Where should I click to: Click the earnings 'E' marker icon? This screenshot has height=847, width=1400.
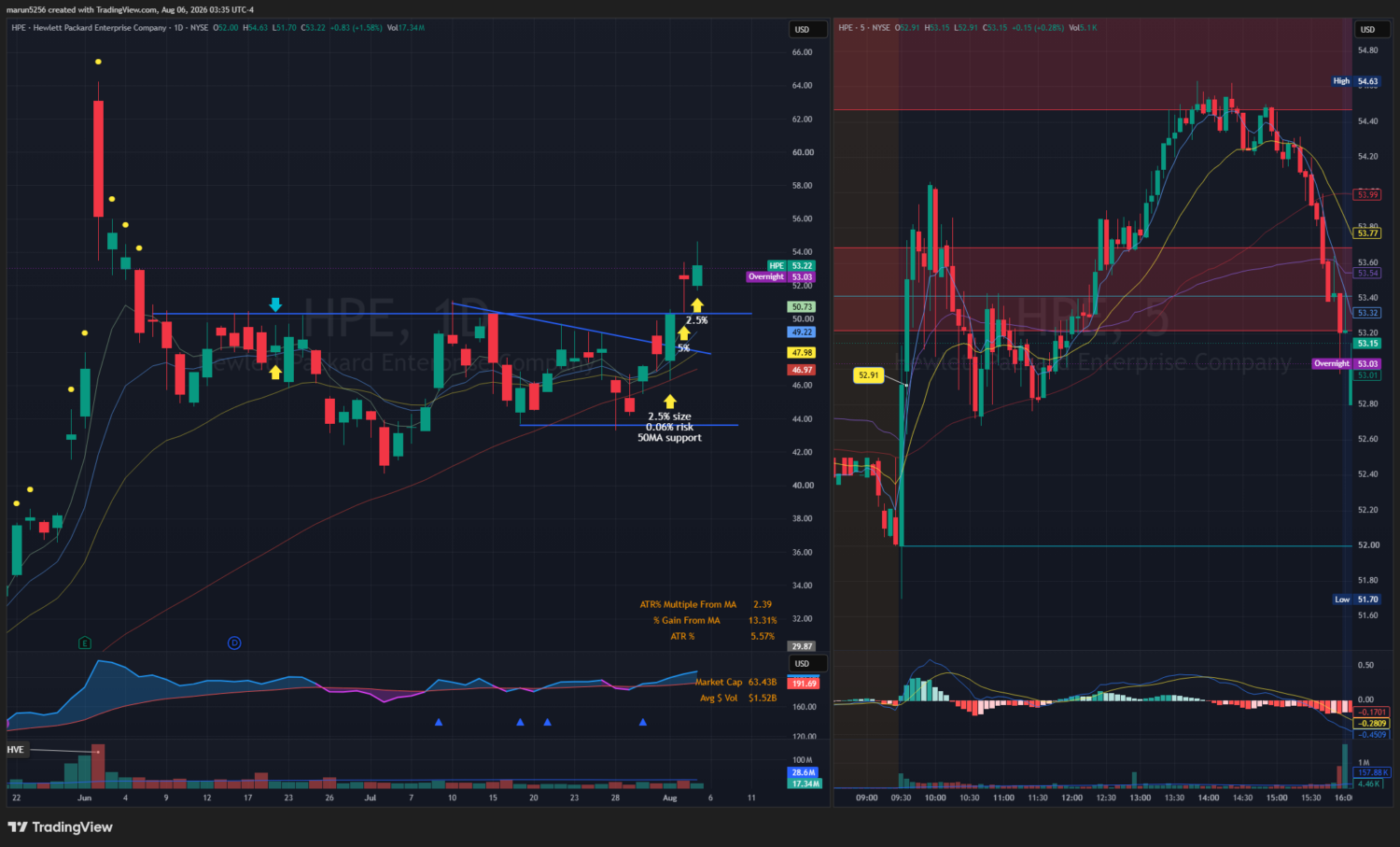[x=85, y=642]
